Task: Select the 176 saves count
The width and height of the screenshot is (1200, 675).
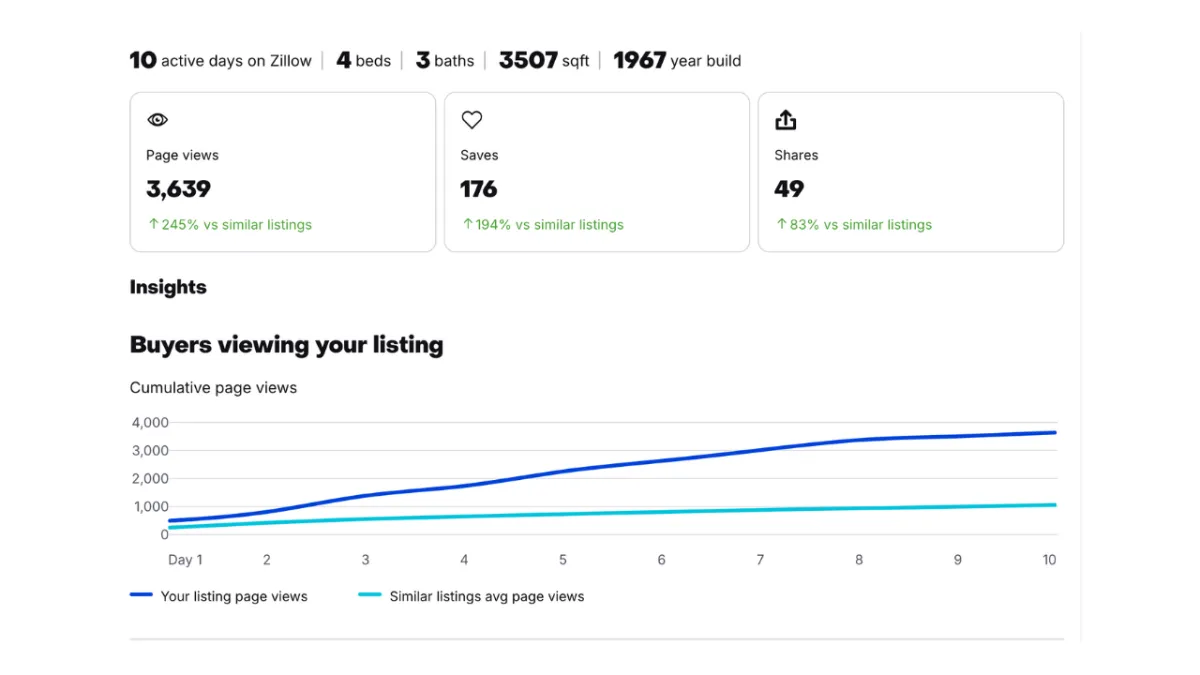Action: (x=478, y=189)
